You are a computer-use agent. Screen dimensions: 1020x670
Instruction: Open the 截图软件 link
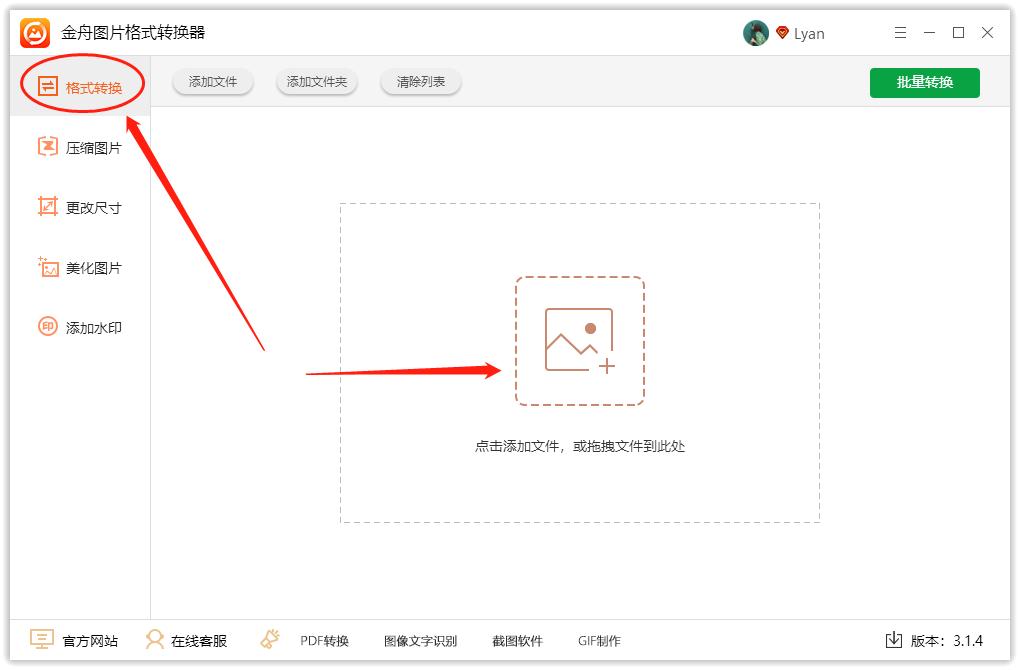(517, 641)
